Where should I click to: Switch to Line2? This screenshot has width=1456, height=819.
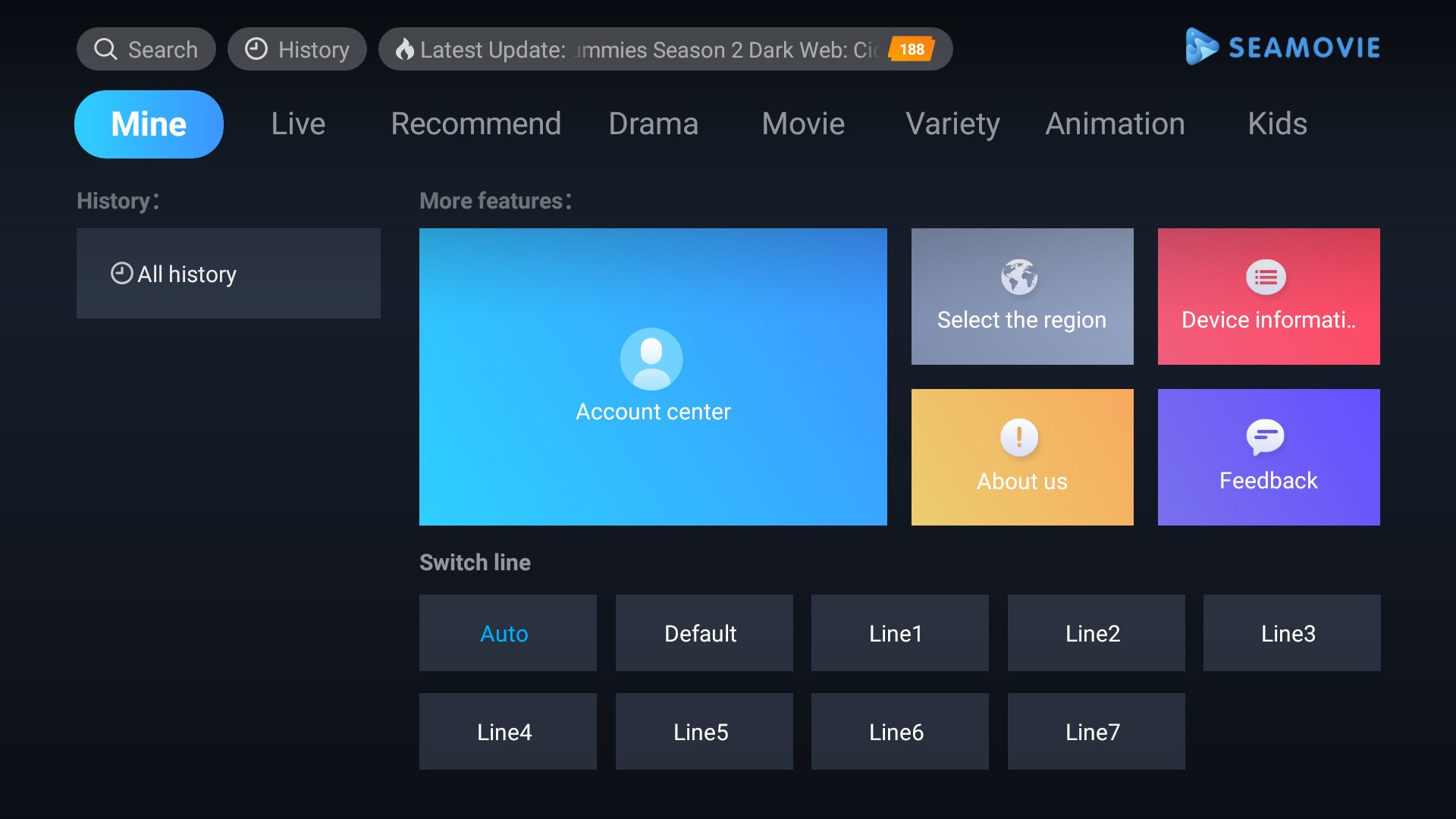pos(1097,633)
